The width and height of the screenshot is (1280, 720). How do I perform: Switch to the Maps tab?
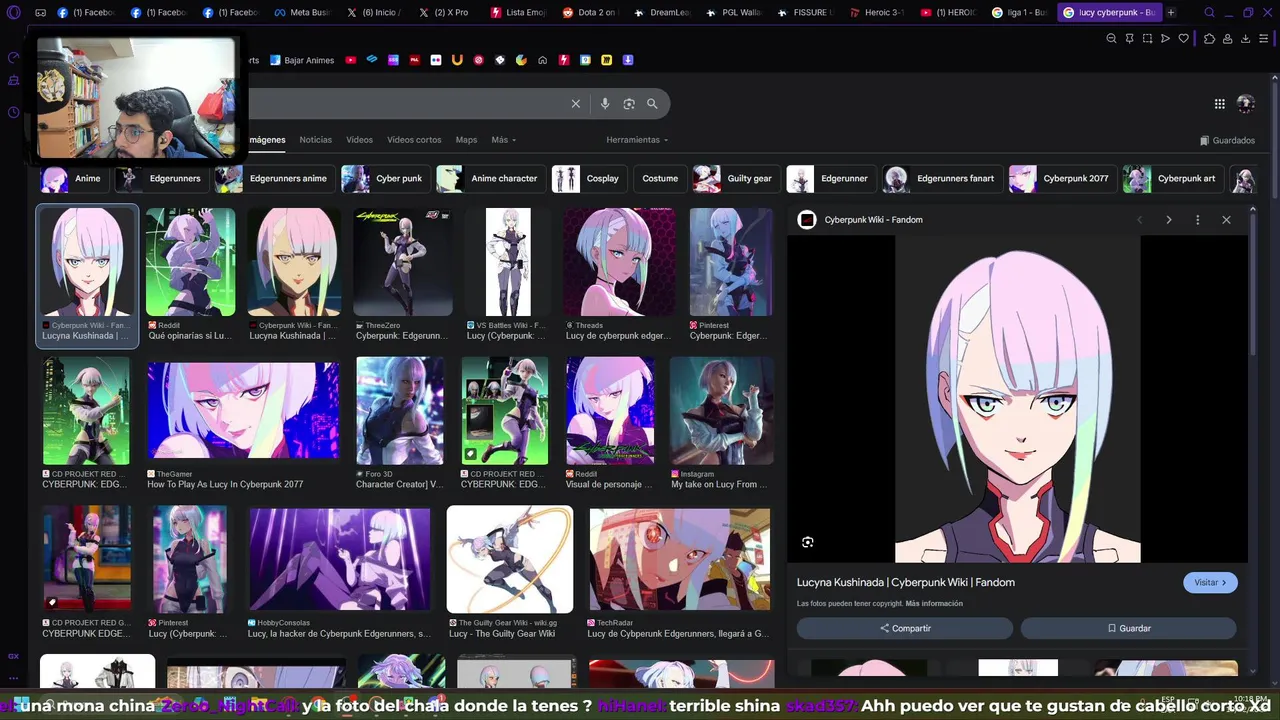tap(466, 140)
